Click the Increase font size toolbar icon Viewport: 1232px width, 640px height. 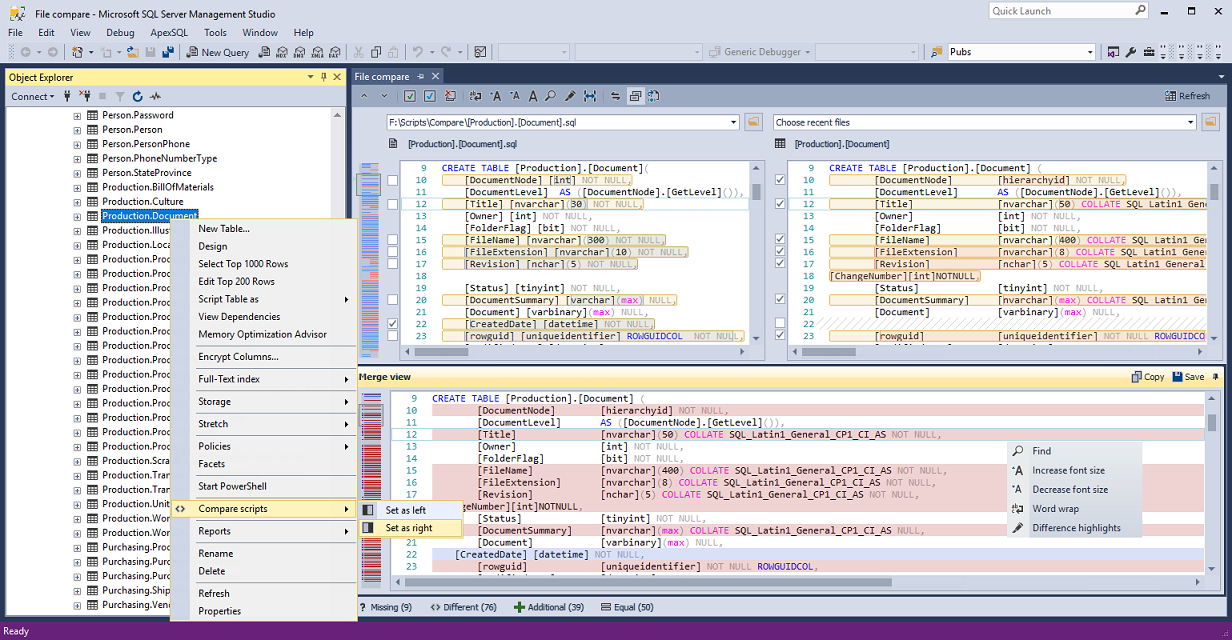pyautogui.click(x=495, y=96)
